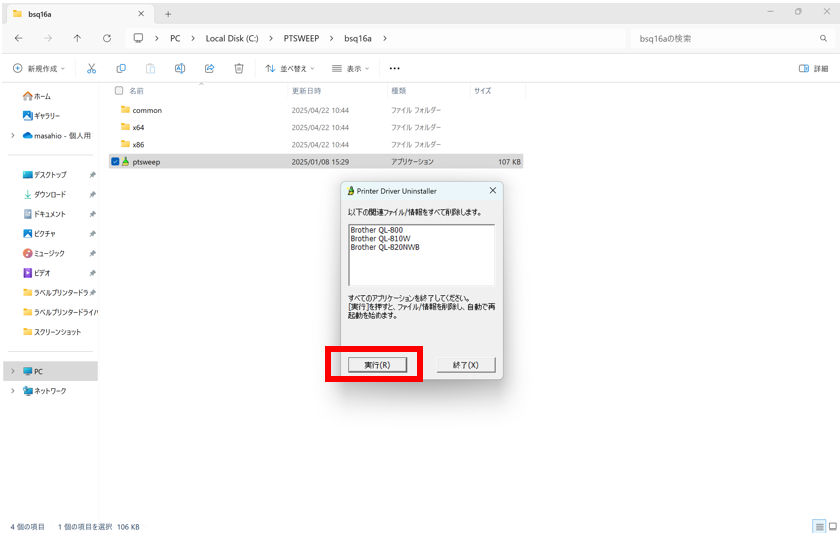Click the Copy icon in toolbar

coord(121,69)
